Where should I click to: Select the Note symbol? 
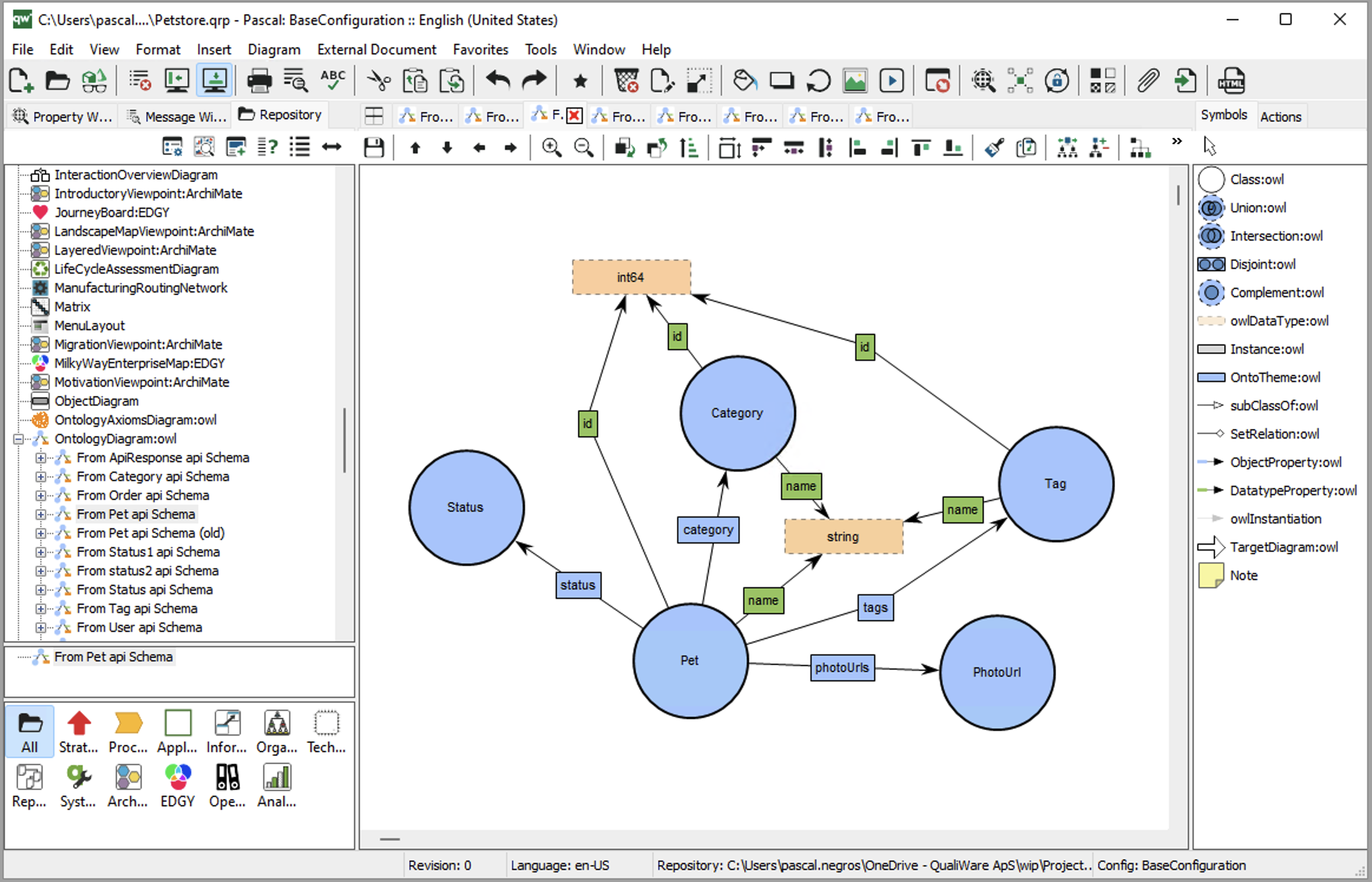point(1228,575)
